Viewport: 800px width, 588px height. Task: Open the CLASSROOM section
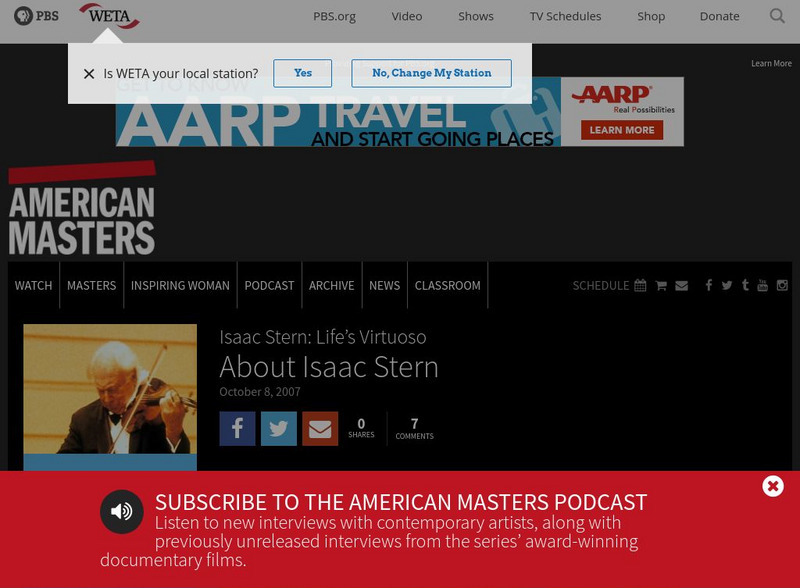[447, 285]
